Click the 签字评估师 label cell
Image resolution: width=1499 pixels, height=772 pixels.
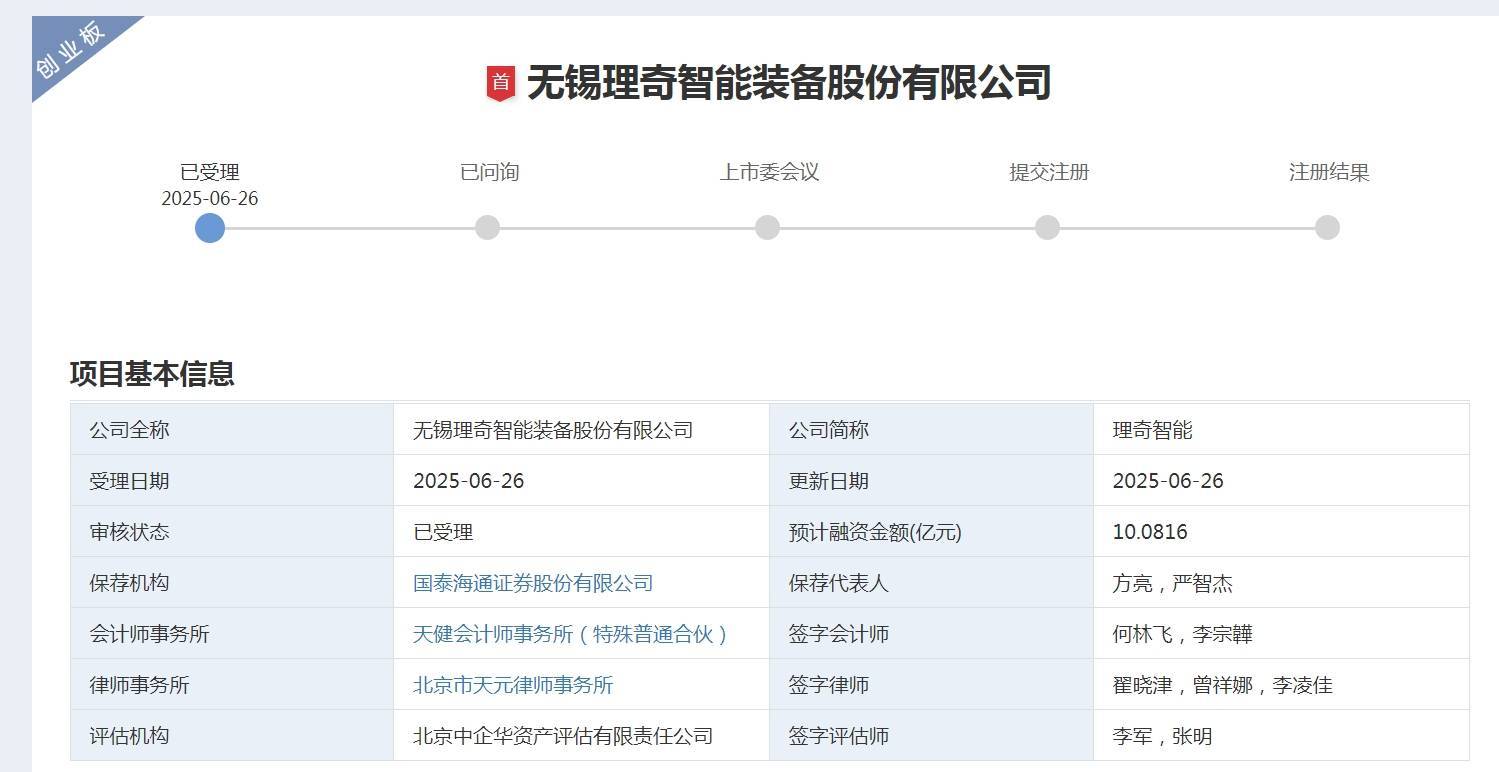[931, 736]
